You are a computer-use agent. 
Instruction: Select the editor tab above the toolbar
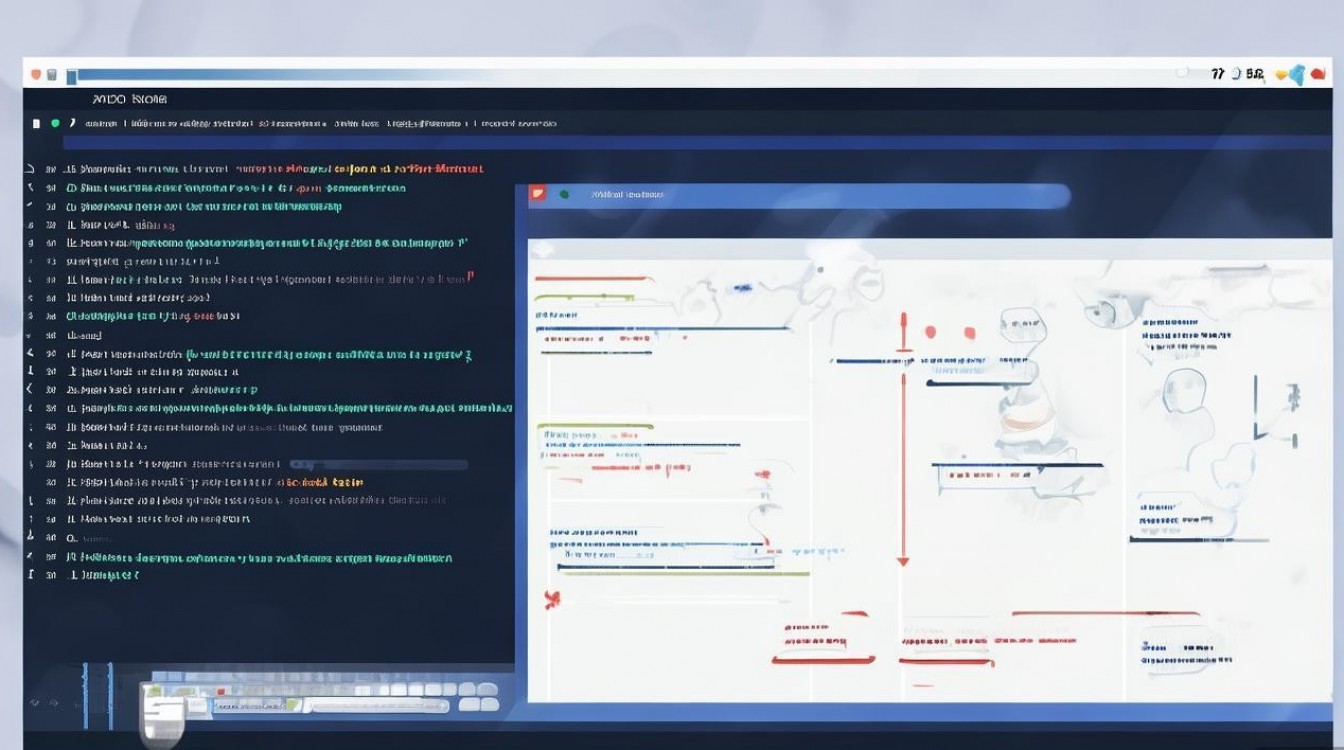[129, 99]
